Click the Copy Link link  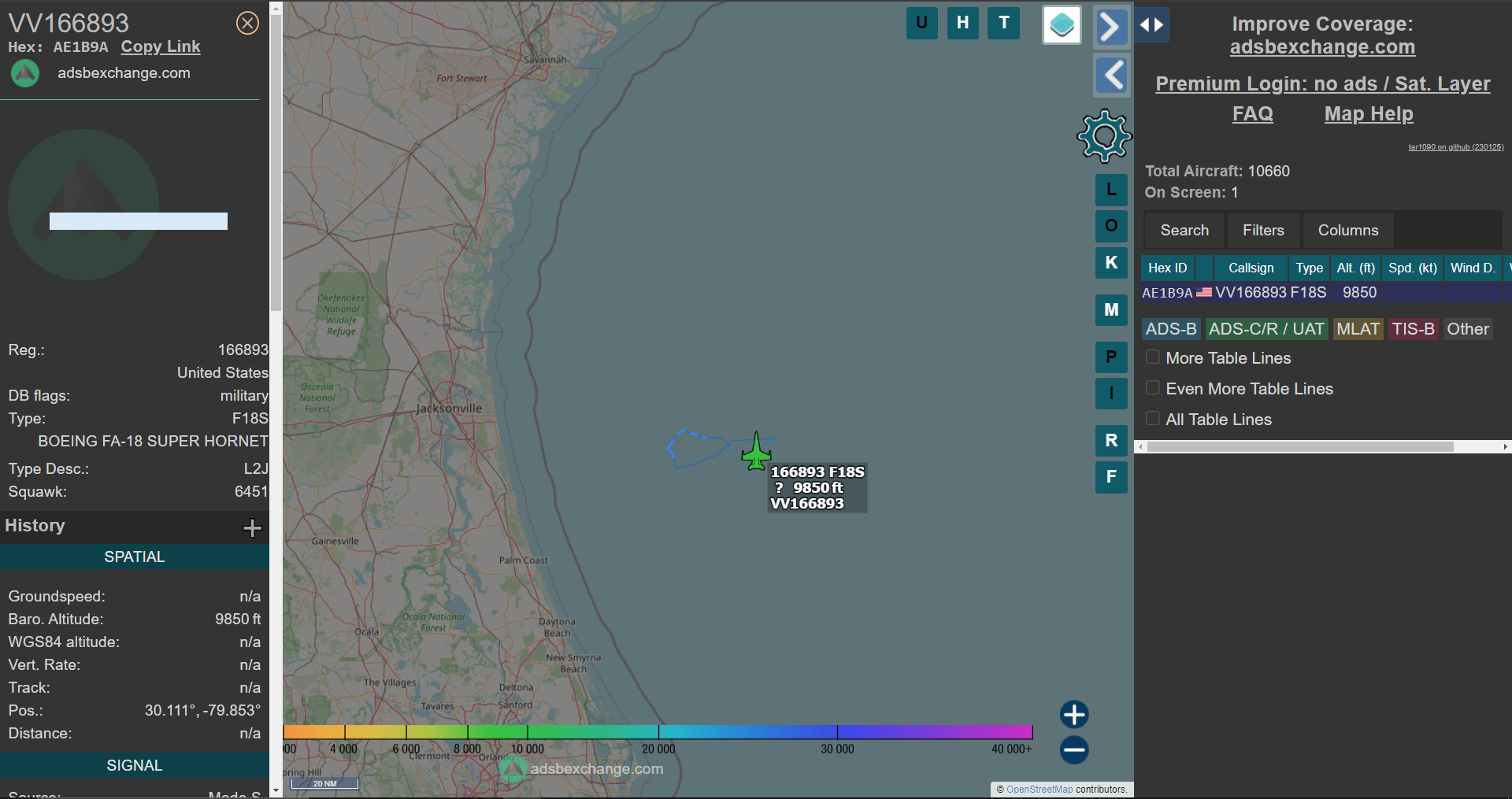(161, 46)
